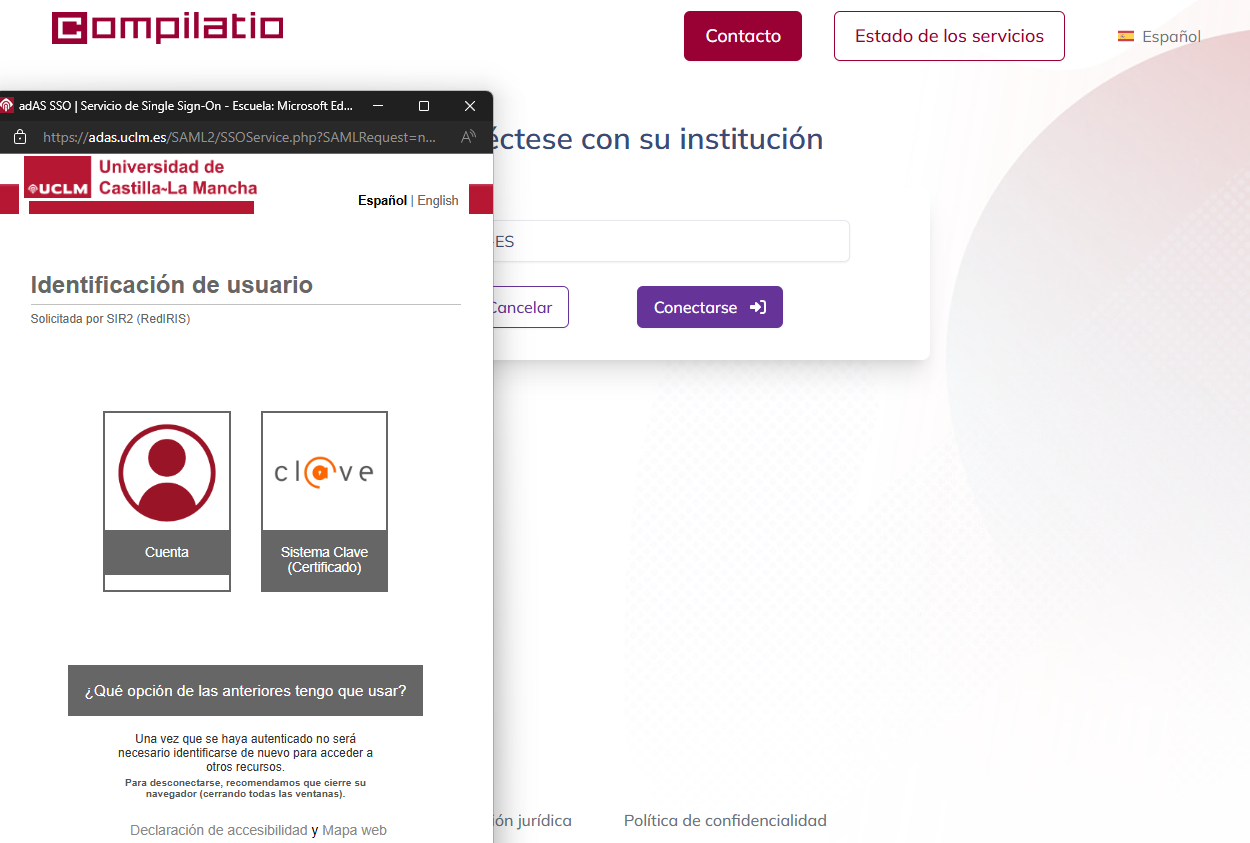
Task: Switch popup language to Español
Action: pos(382,200)
